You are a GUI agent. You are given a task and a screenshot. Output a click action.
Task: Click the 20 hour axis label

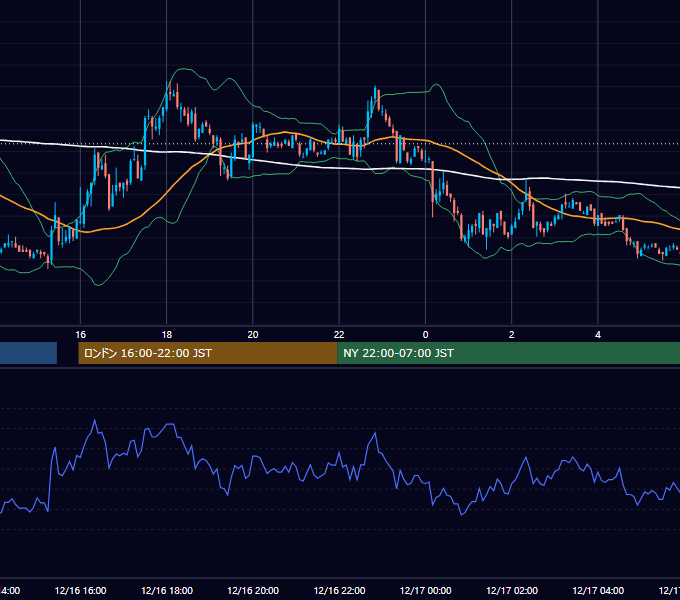pyautogui.click(x=253, y=335)
